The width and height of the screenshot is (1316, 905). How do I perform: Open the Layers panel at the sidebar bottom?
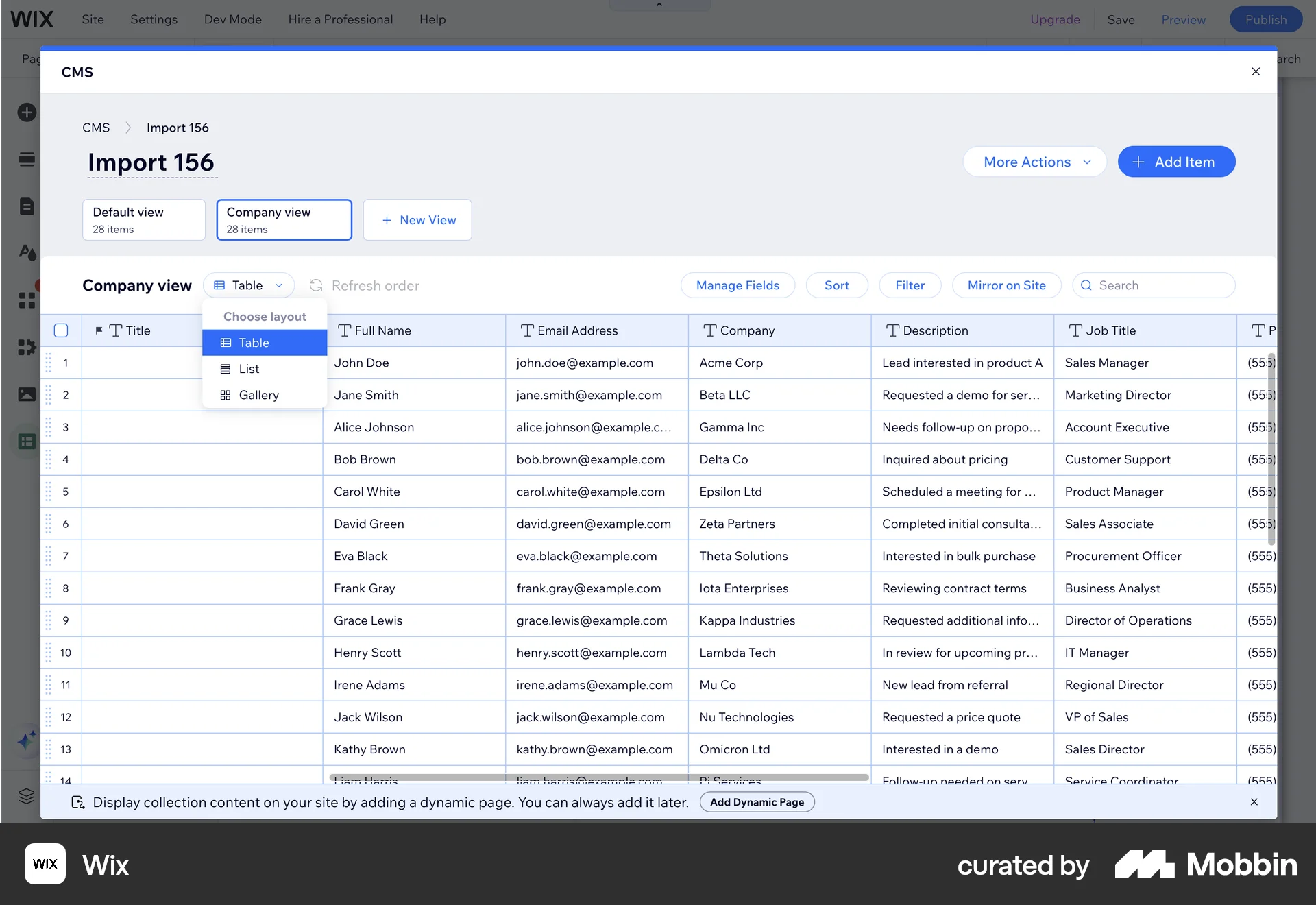tap(26, 796)
